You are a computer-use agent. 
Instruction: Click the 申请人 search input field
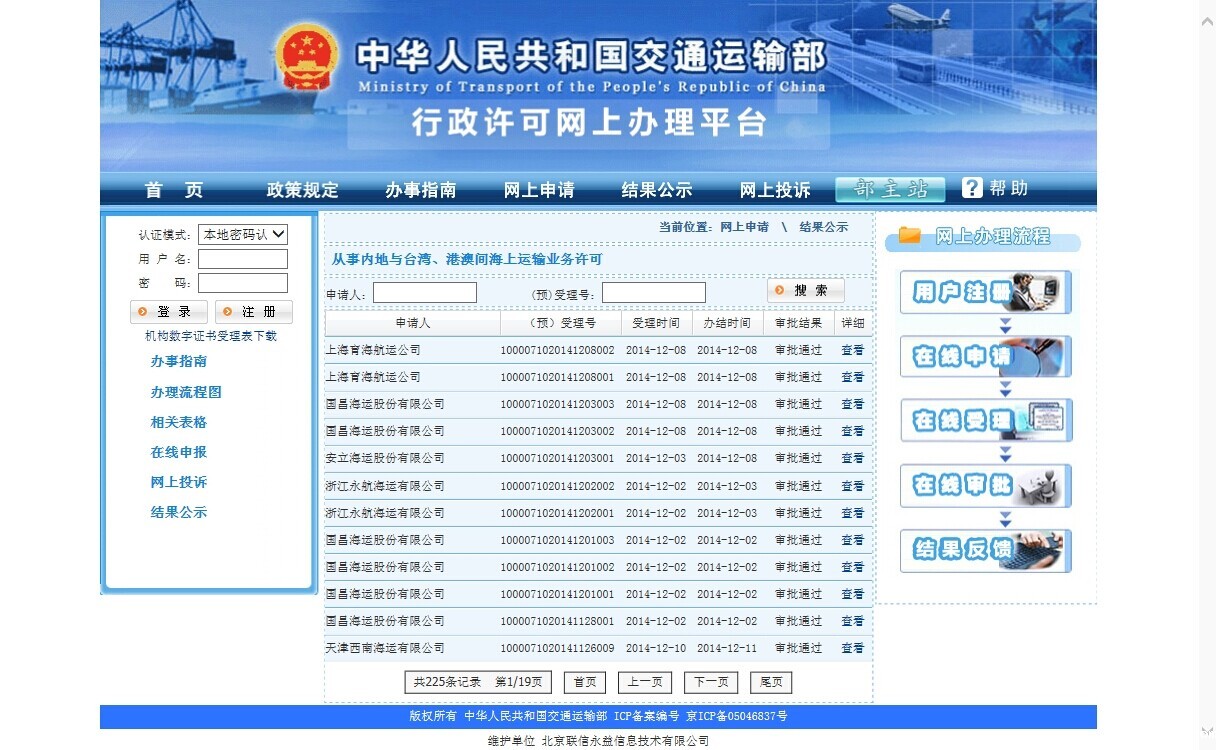[425, 293]
